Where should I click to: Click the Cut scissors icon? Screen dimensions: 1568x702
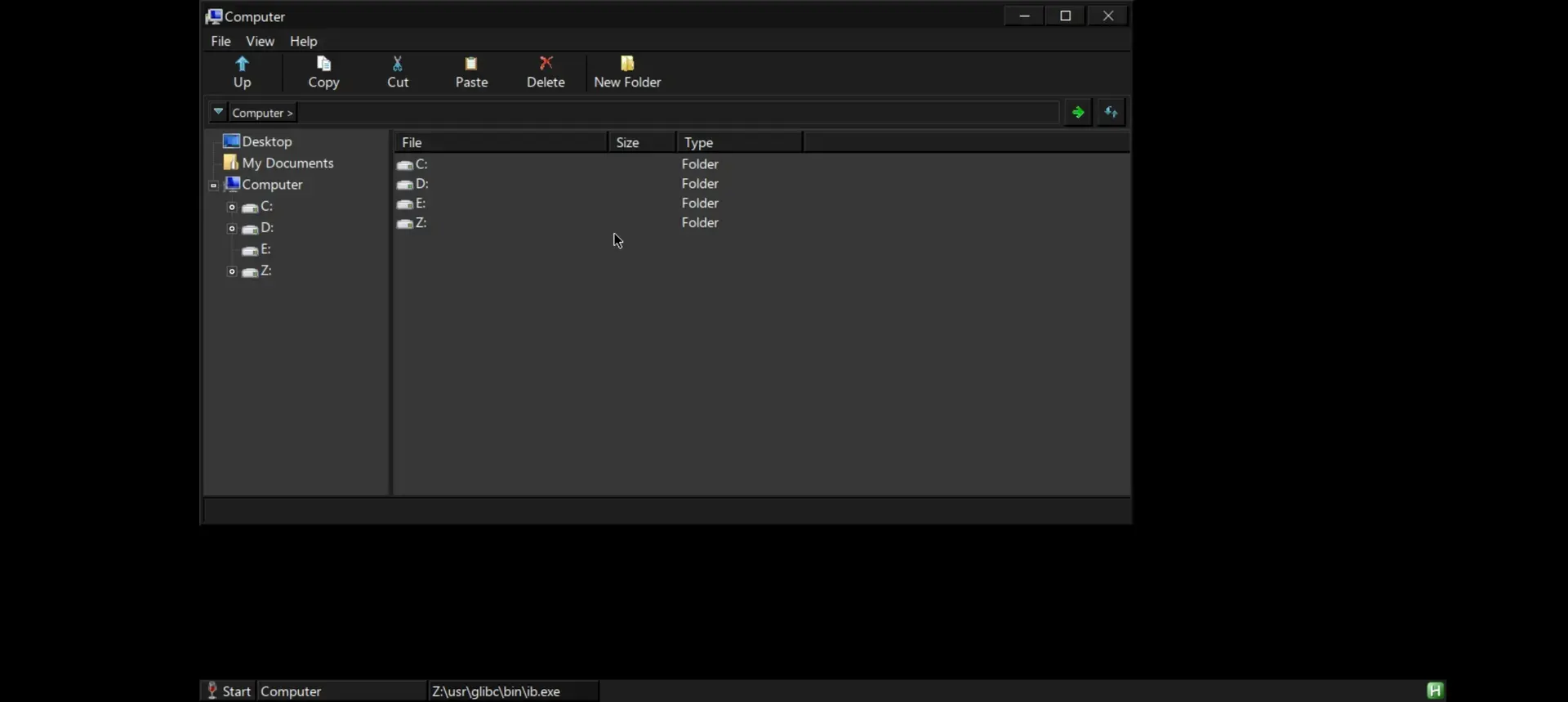click(x=398, y=64)
